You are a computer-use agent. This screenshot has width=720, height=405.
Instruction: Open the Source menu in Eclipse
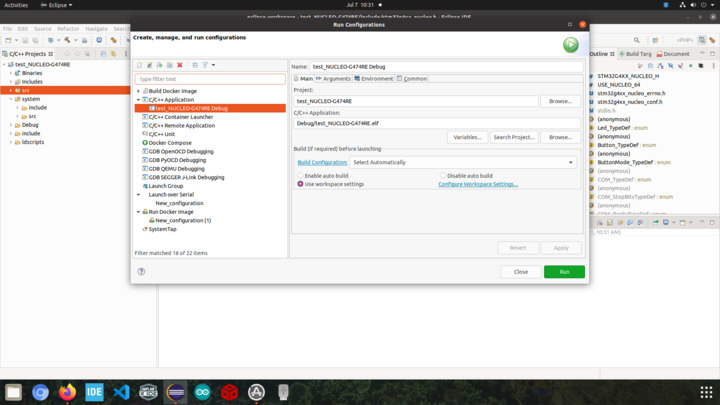pos(42,29)
